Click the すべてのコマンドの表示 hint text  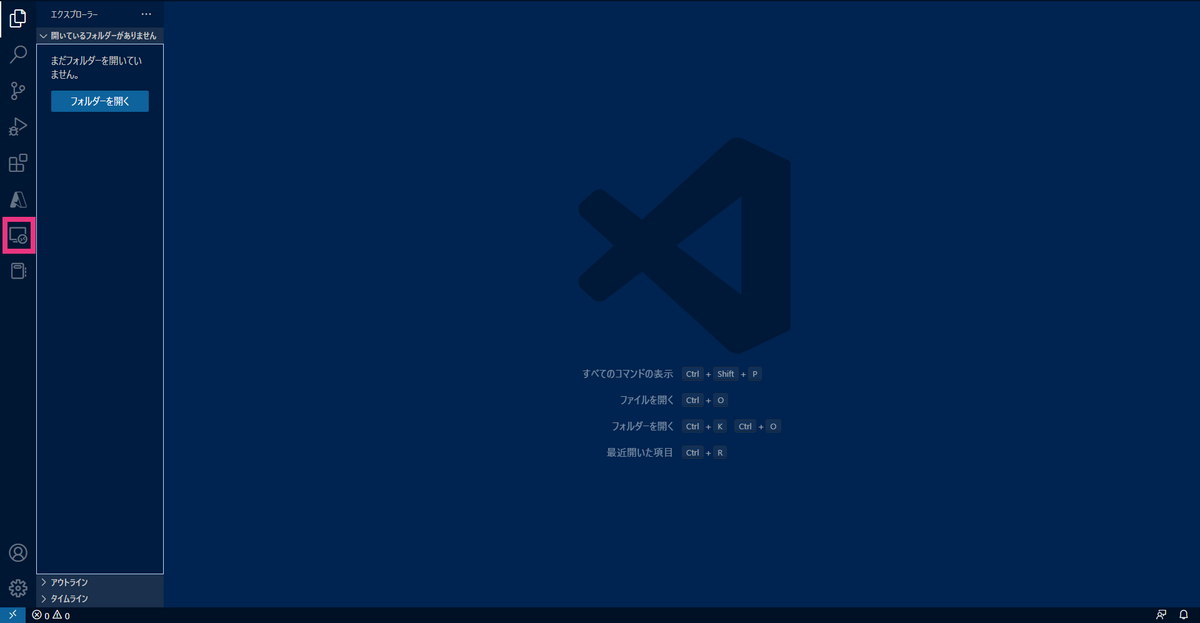coord(628,373)
